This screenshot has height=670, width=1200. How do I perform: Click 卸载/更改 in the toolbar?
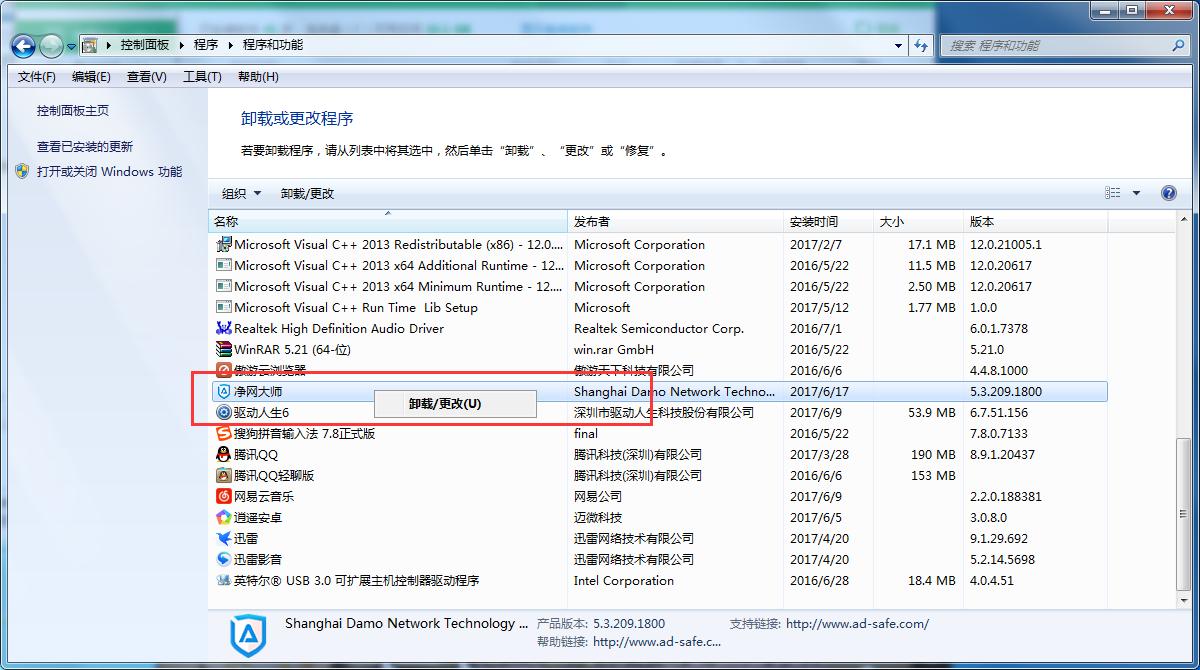(307, 194)
